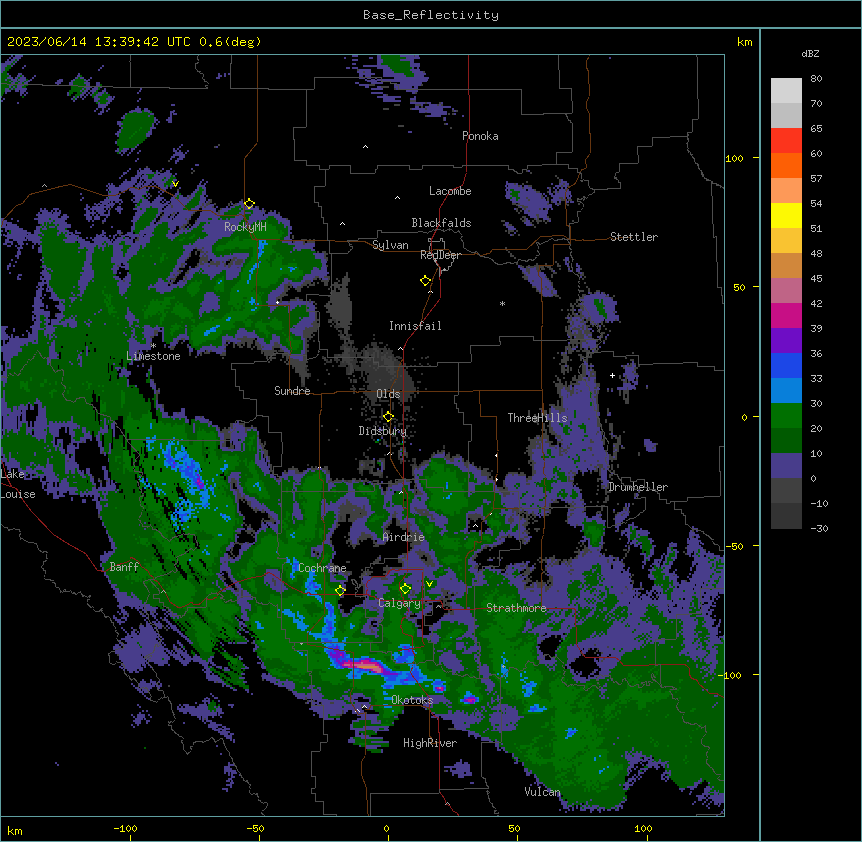The image size is (862, 842).
Task: Click the Ponoka label
Action: [480, 136]
